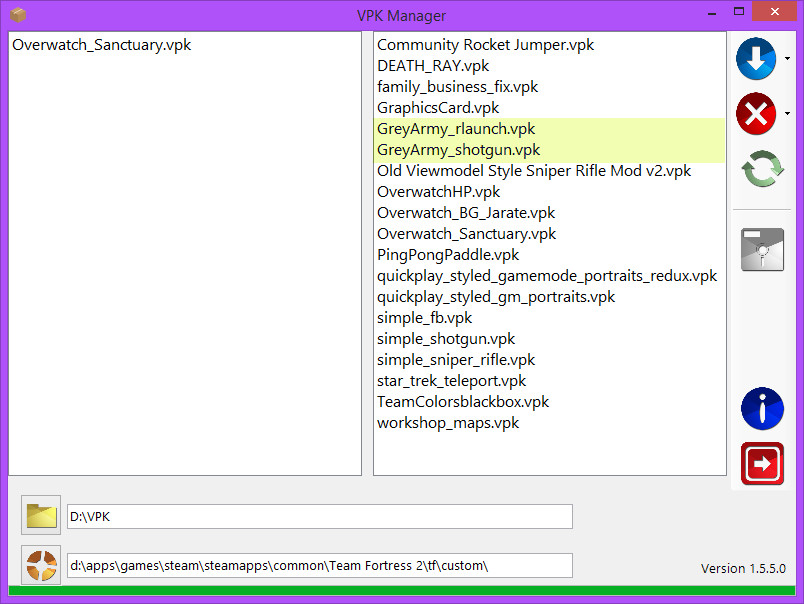The image size is (804, 604).
Task: Exit using the red arrow icon
Action: point(762,463)
